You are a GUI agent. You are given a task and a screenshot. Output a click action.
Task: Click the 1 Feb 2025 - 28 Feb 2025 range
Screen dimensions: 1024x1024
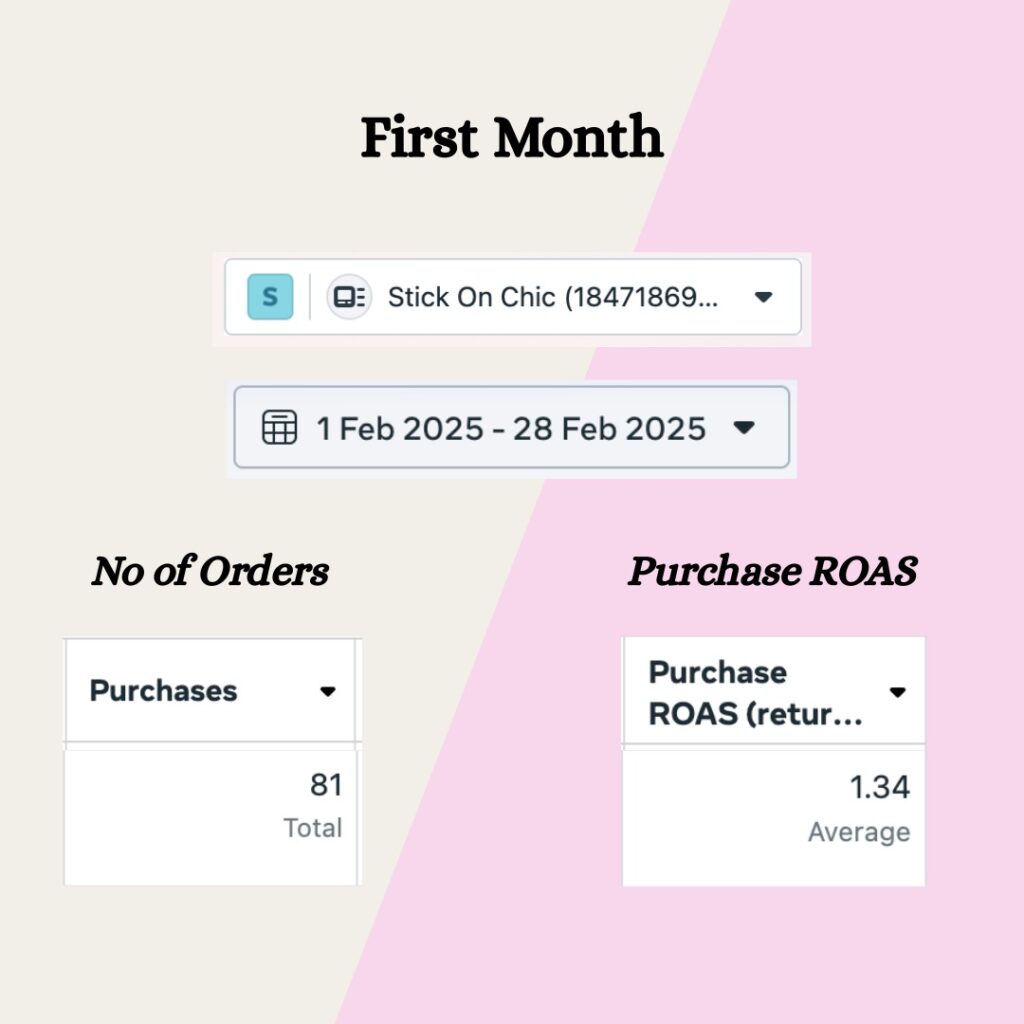(511, 429)
